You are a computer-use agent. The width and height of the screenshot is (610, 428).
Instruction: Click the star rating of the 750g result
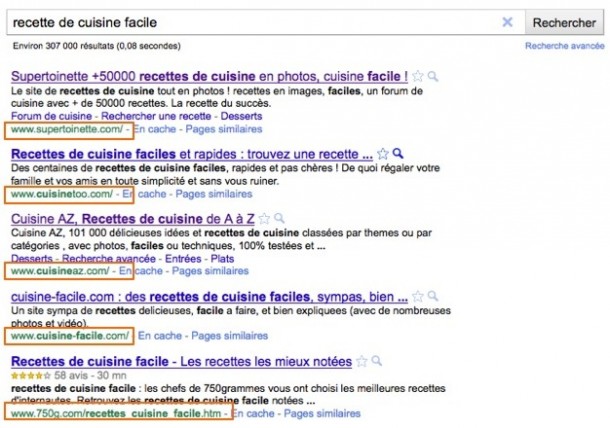(31, 376)
